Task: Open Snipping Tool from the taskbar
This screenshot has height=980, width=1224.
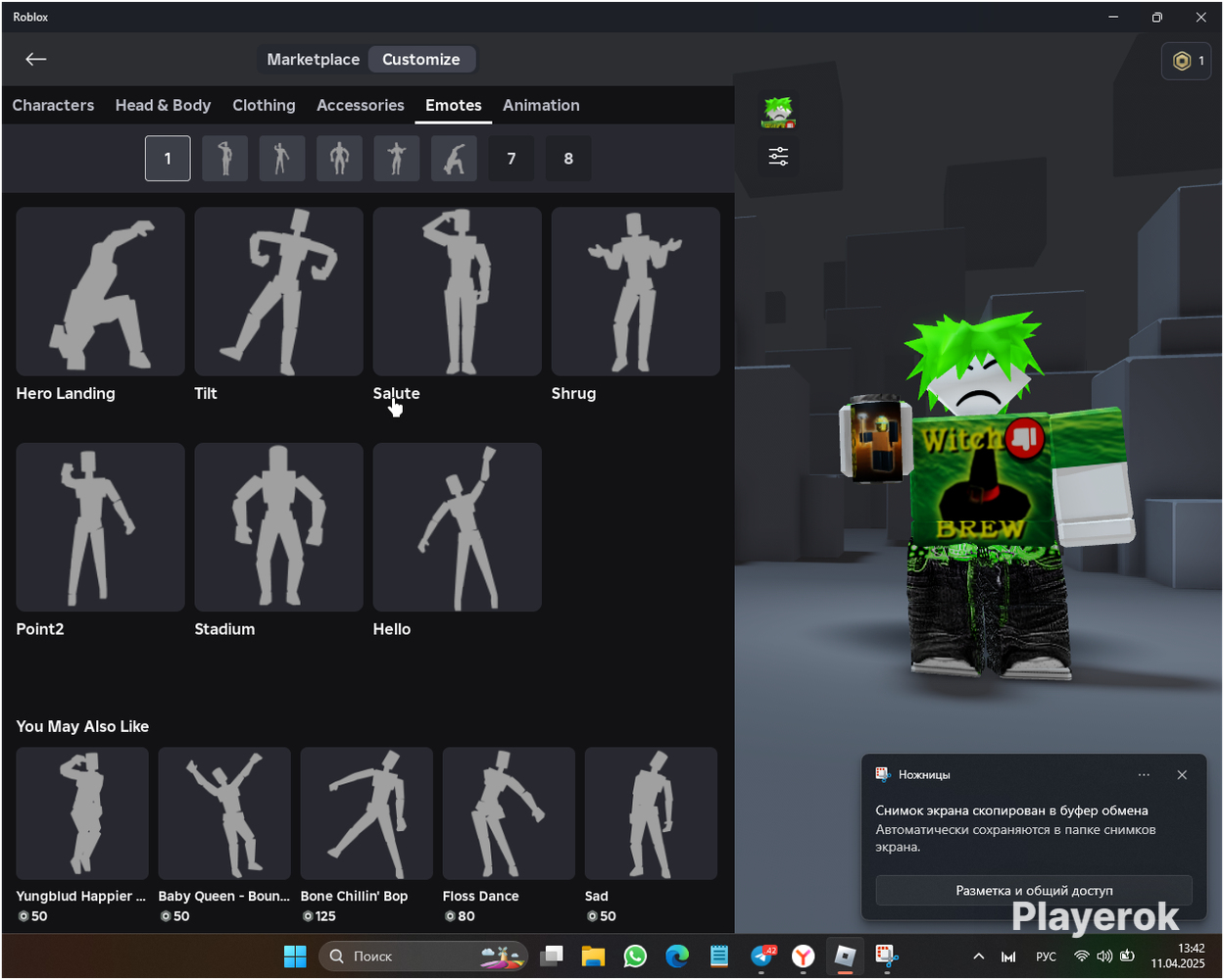Action: [x=887, y=955]
